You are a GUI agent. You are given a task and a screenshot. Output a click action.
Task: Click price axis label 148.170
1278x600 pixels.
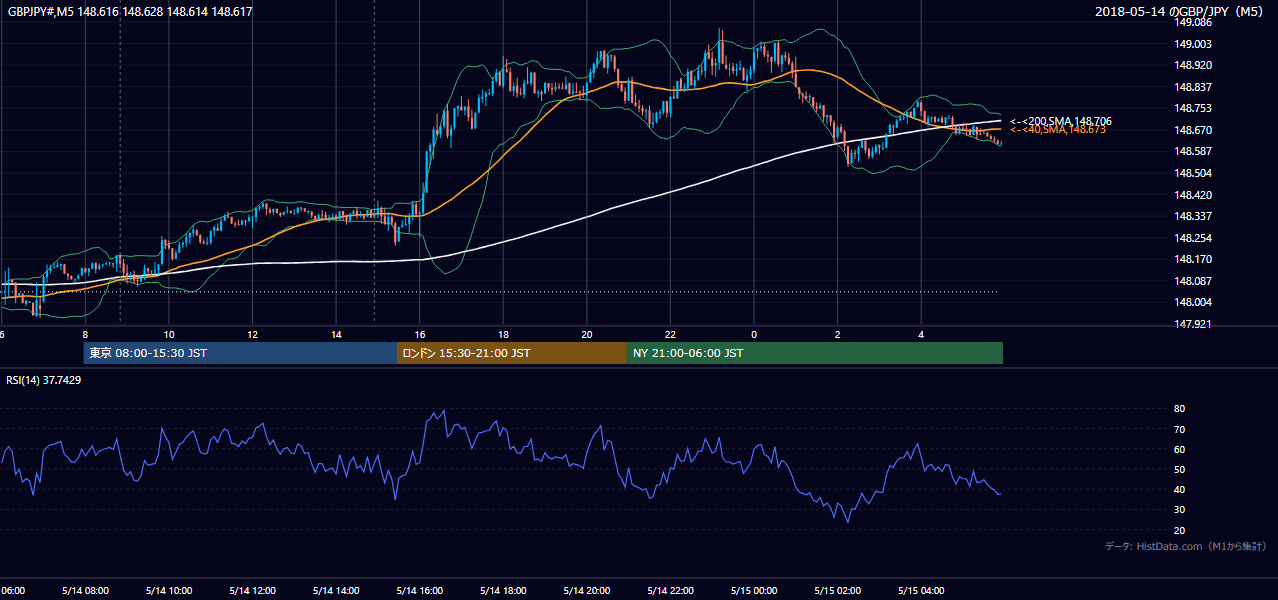(x=1192, y=259)
